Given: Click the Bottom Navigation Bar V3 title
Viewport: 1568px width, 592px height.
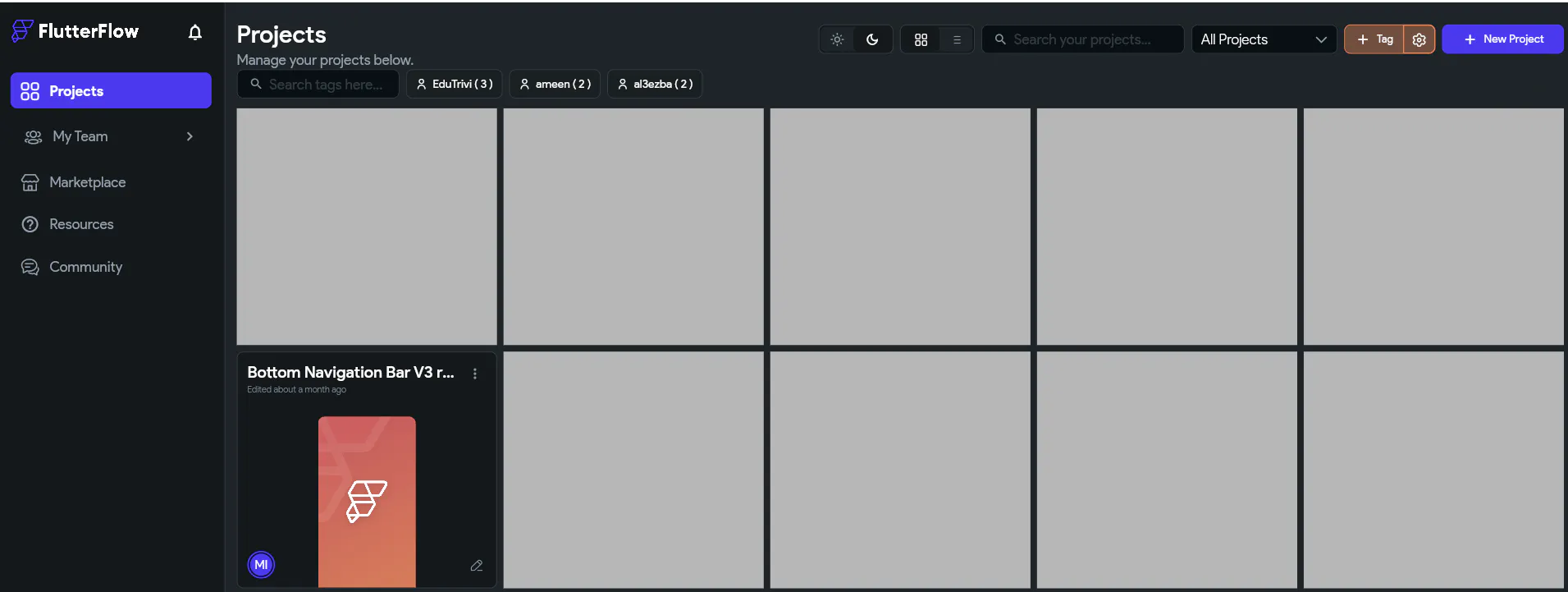Looking at the screenshot, I should pos(350,372).
